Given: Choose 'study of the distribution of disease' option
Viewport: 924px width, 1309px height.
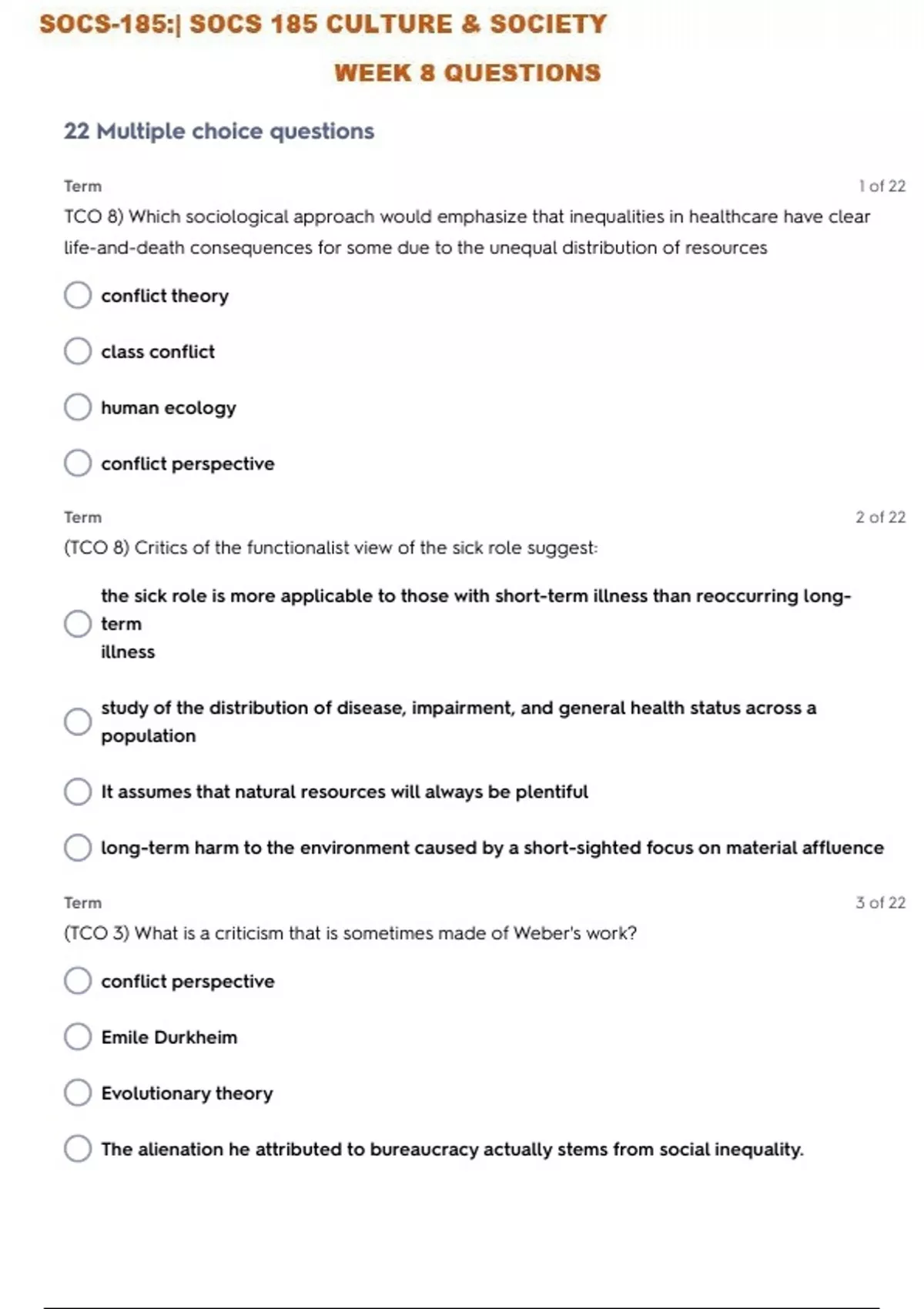Looking at the screenshot, I should [78, 721].
